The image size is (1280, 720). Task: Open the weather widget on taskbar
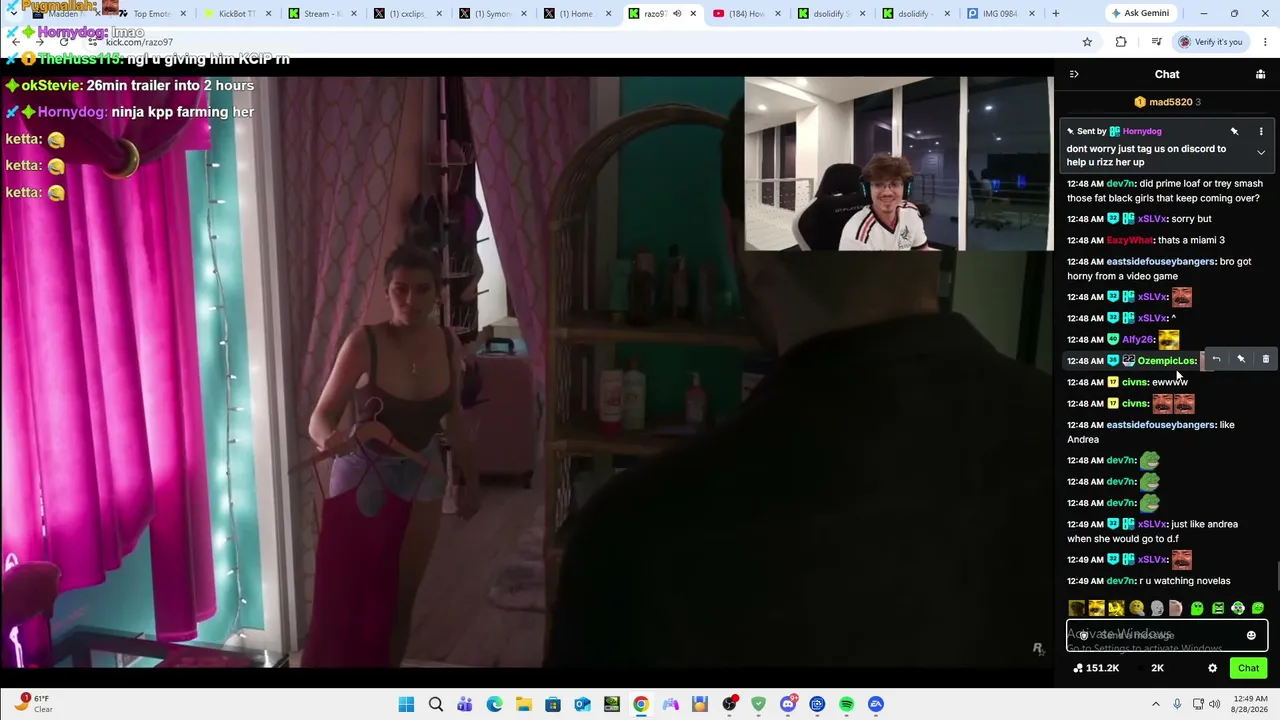click(35, 704)
